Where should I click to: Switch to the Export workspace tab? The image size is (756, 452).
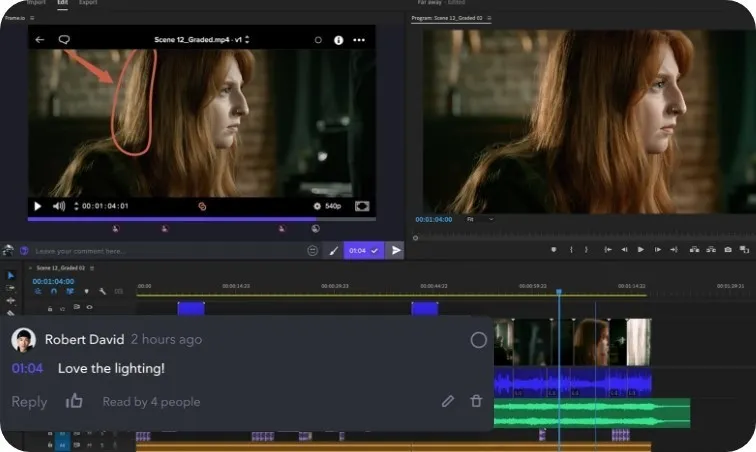(x=88, y=2)
